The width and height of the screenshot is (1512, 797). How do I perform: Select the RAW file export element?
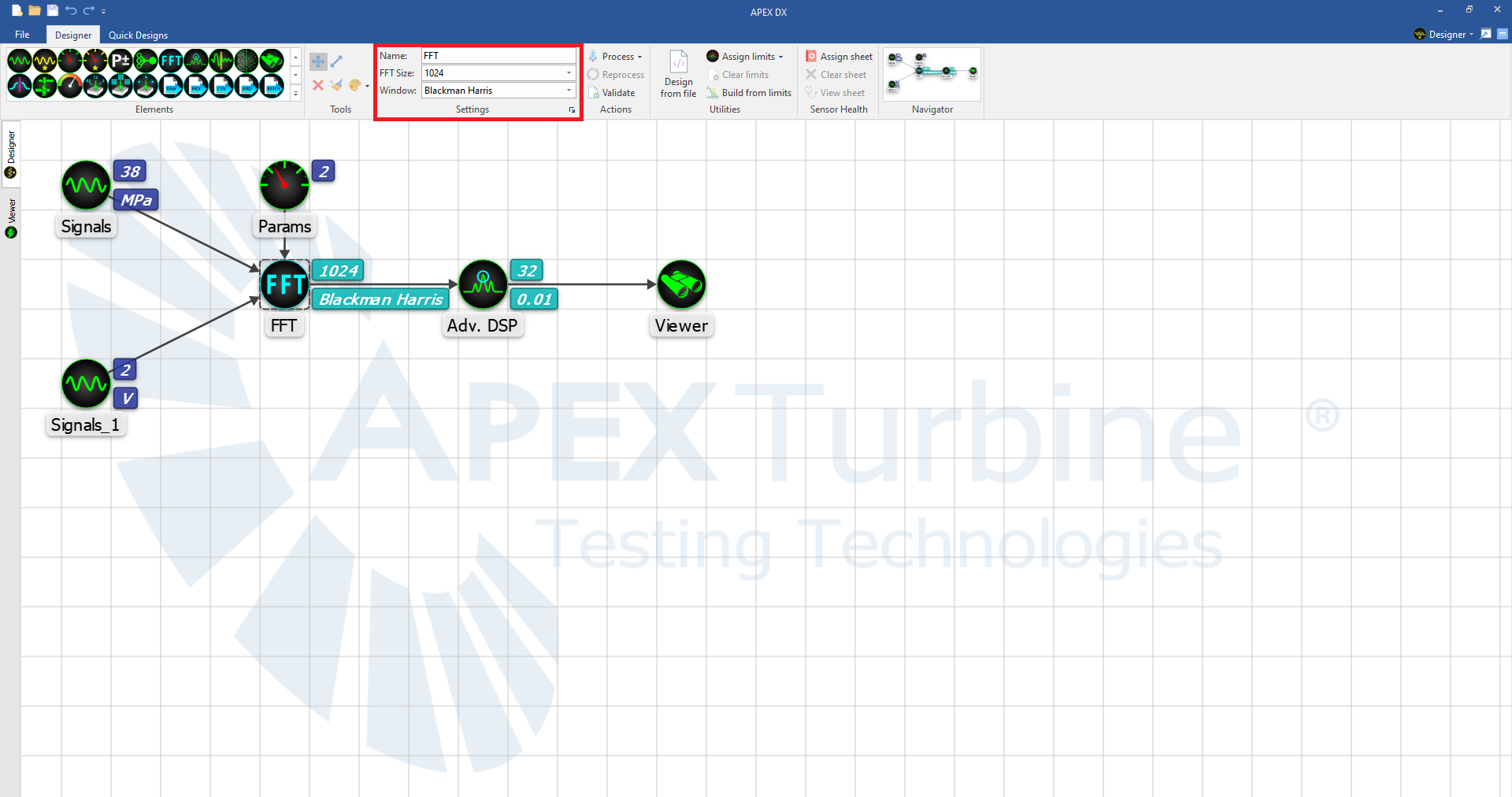(171, 86)
